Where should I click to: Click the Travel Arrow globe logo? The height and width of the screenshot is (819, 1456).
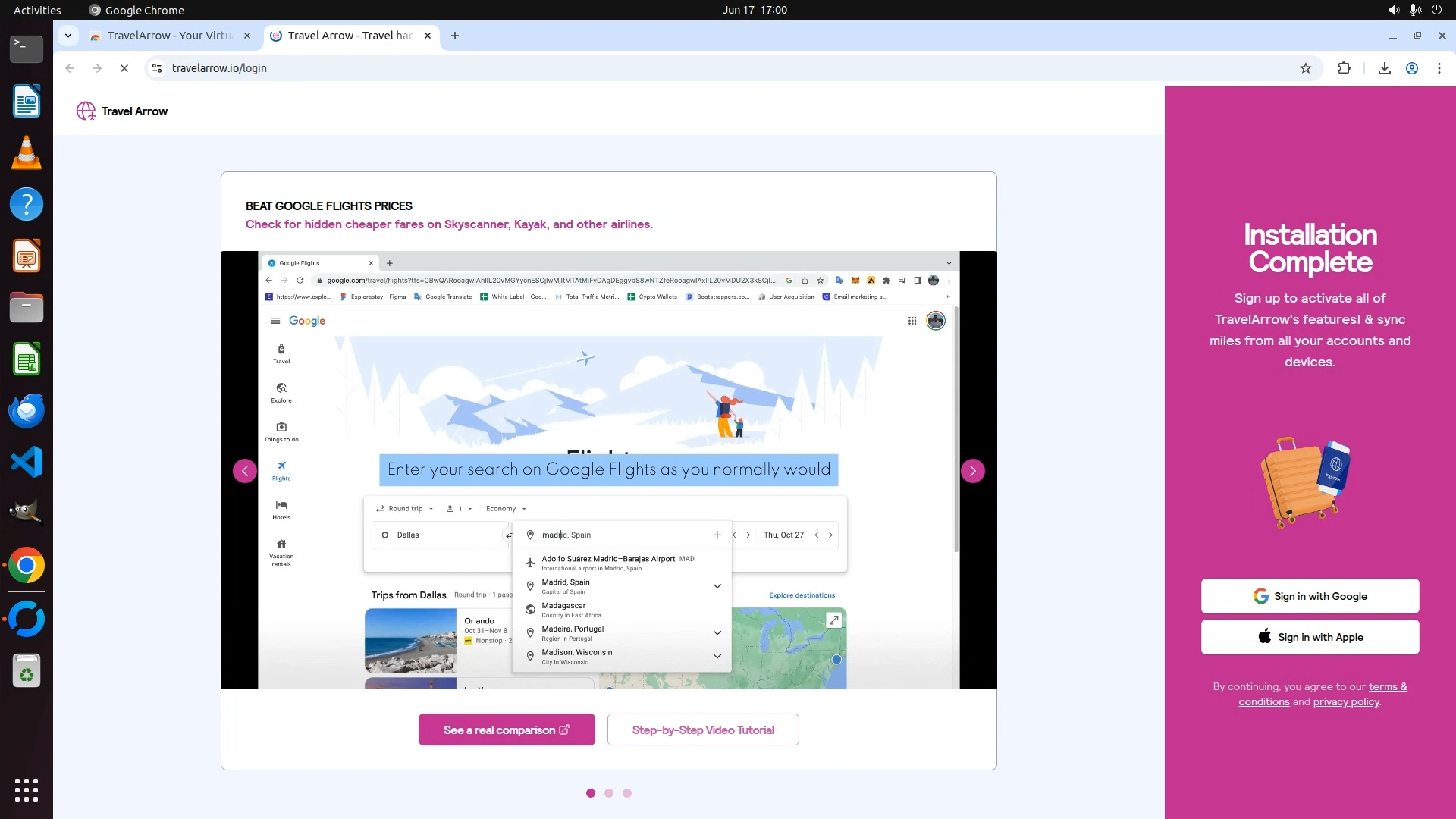click(86, 111)
